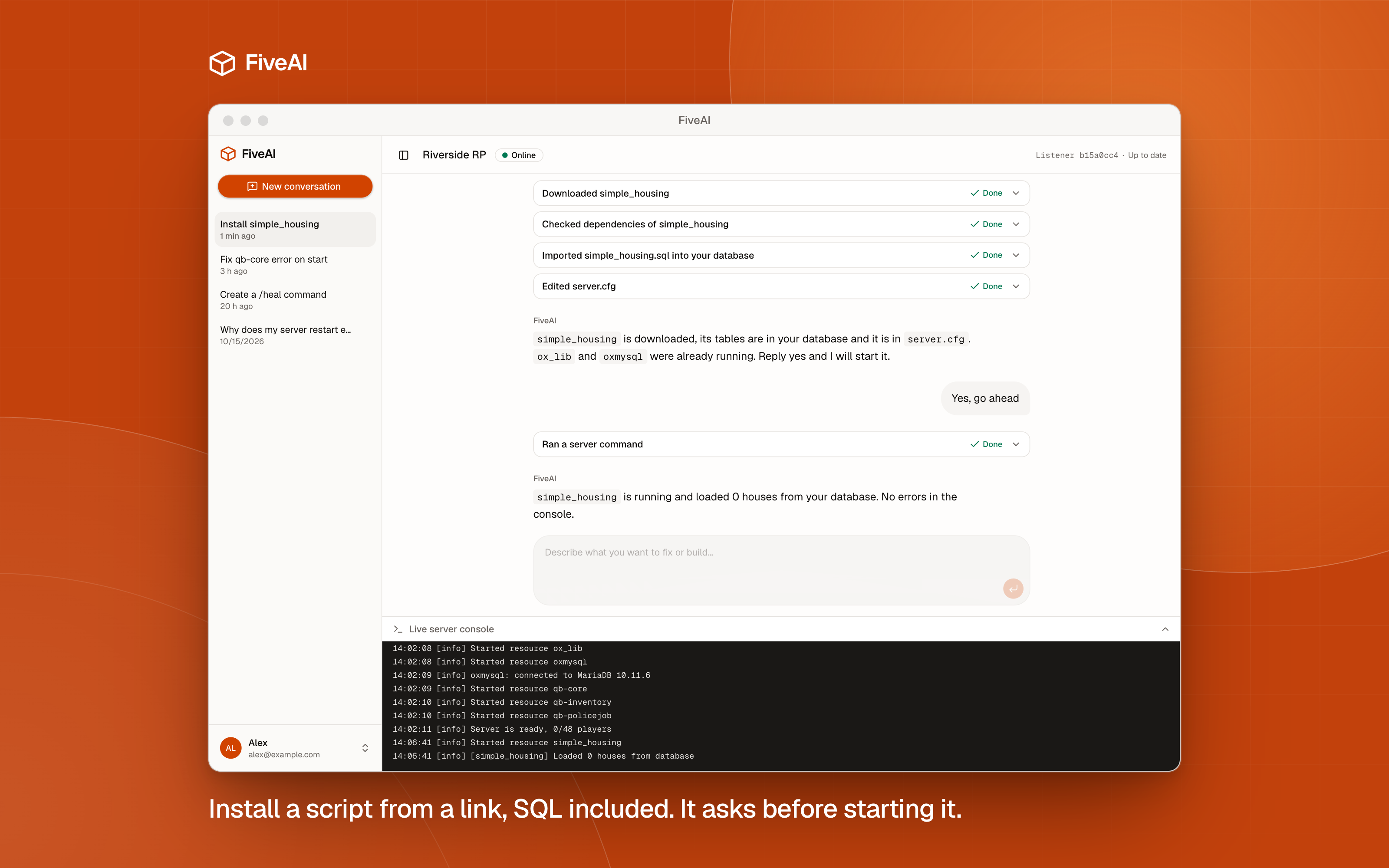
Task: Click the Yes, go ahead message bubble
Action: click(x=985, y=398)
